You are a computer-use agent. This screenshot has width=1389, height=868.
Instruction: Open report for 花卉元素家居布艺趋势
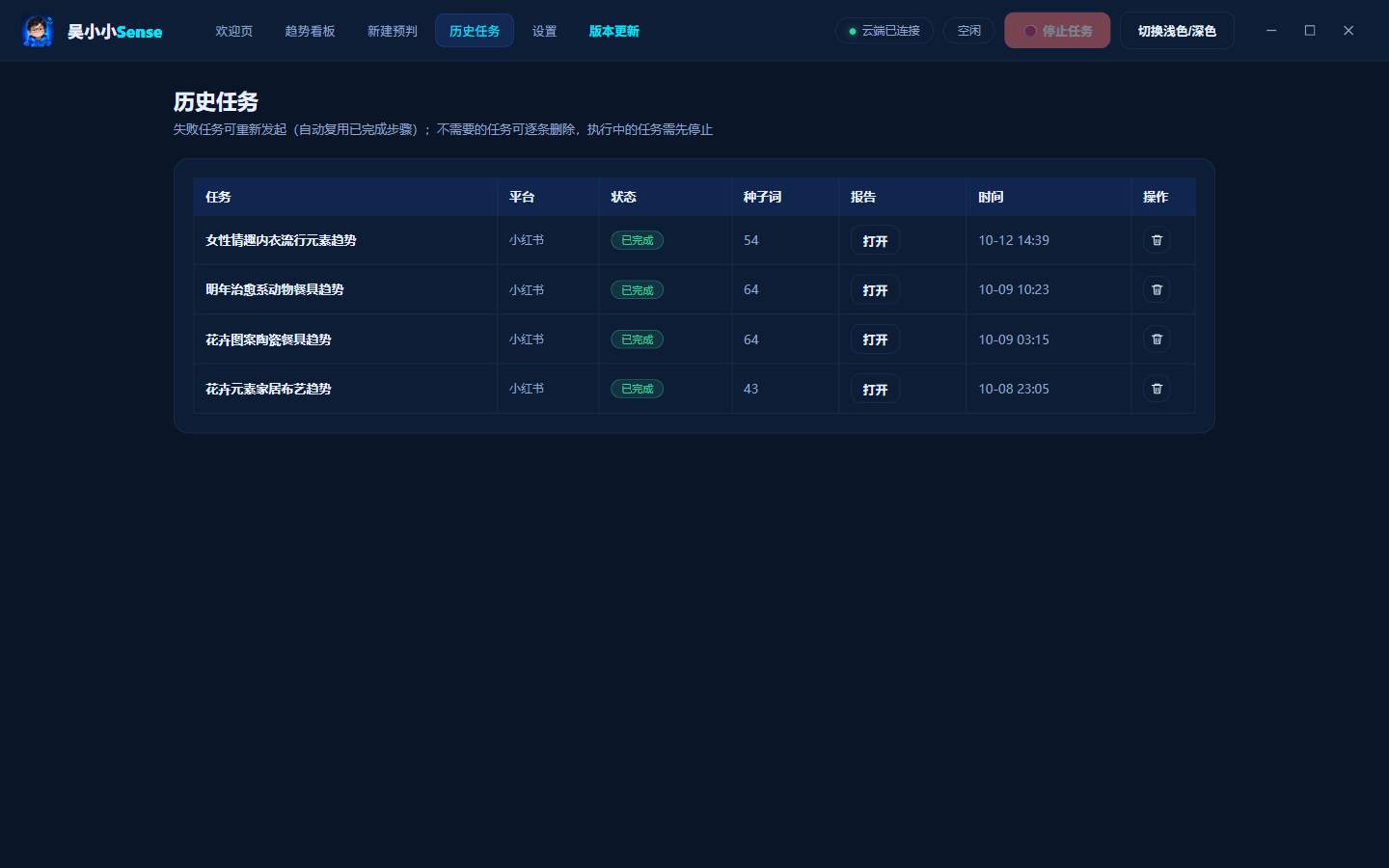pos(875,389)
